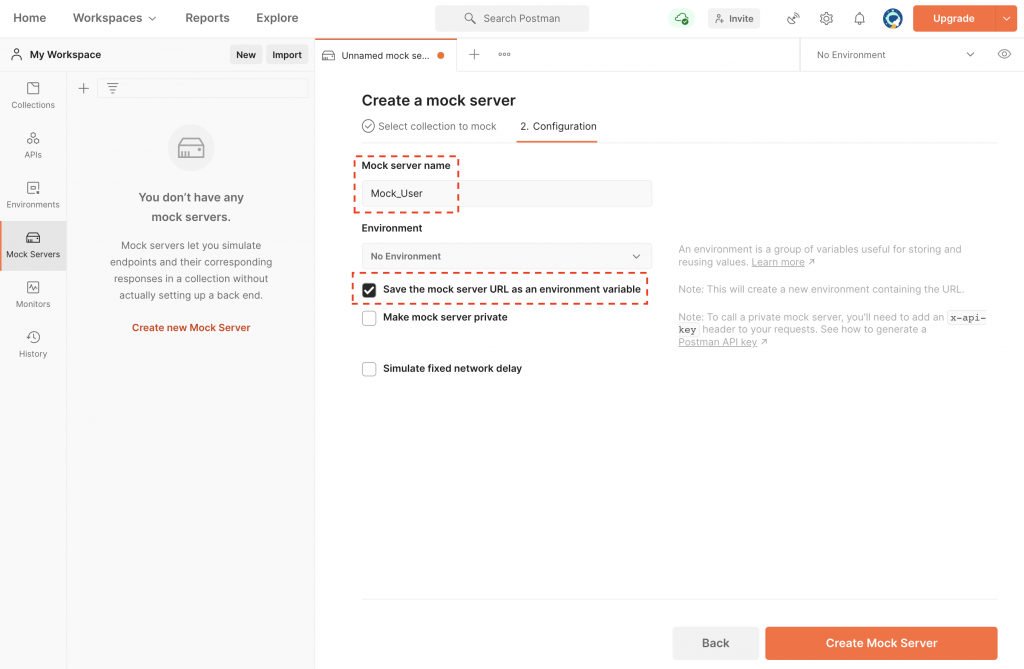This screenshot has width=1024, height=669.
Task: Click the filter icon in the sidebar
Action: click(x=112, y=88)
